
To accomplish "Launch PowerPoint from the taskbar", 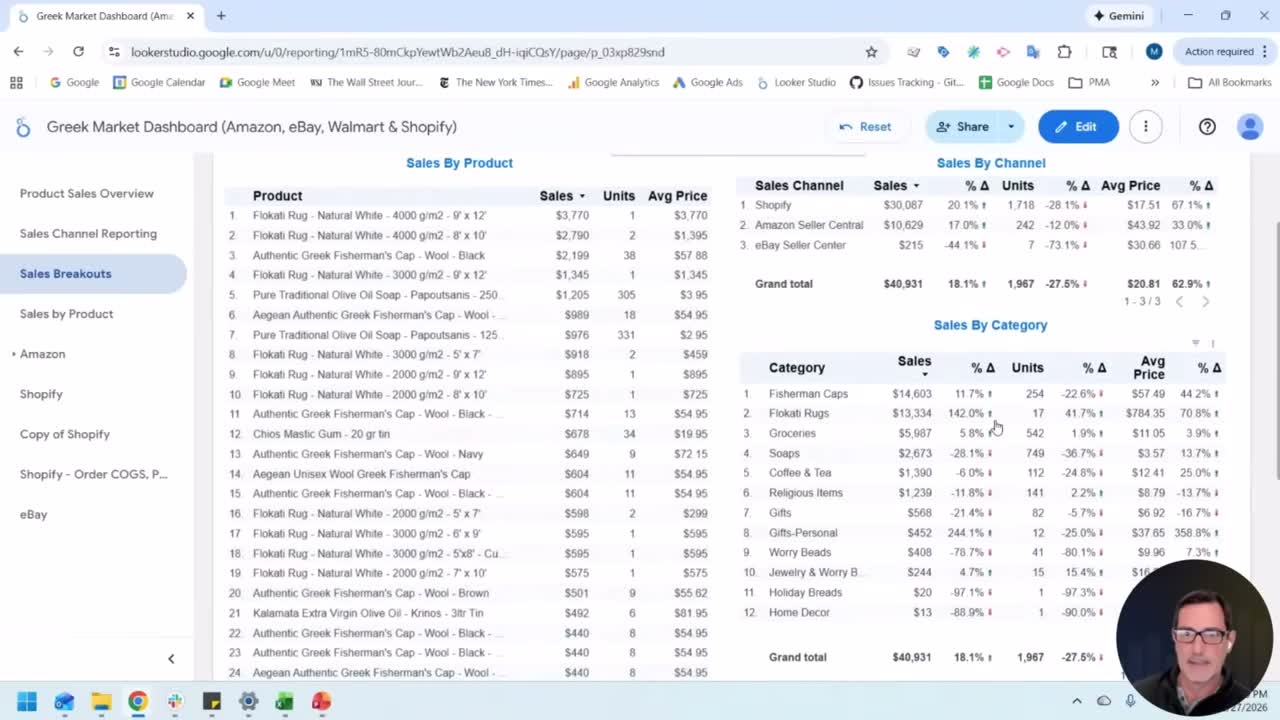I will click(320, 702).
